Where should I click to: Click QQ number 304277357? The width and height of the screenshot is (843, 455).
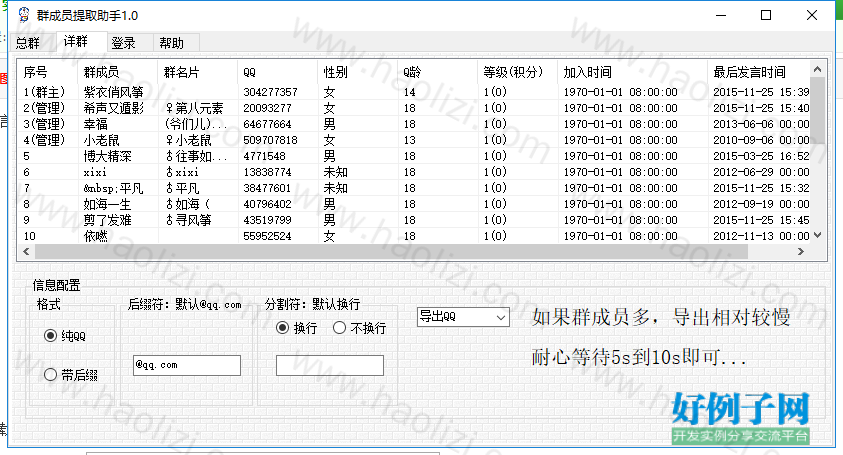270,92
